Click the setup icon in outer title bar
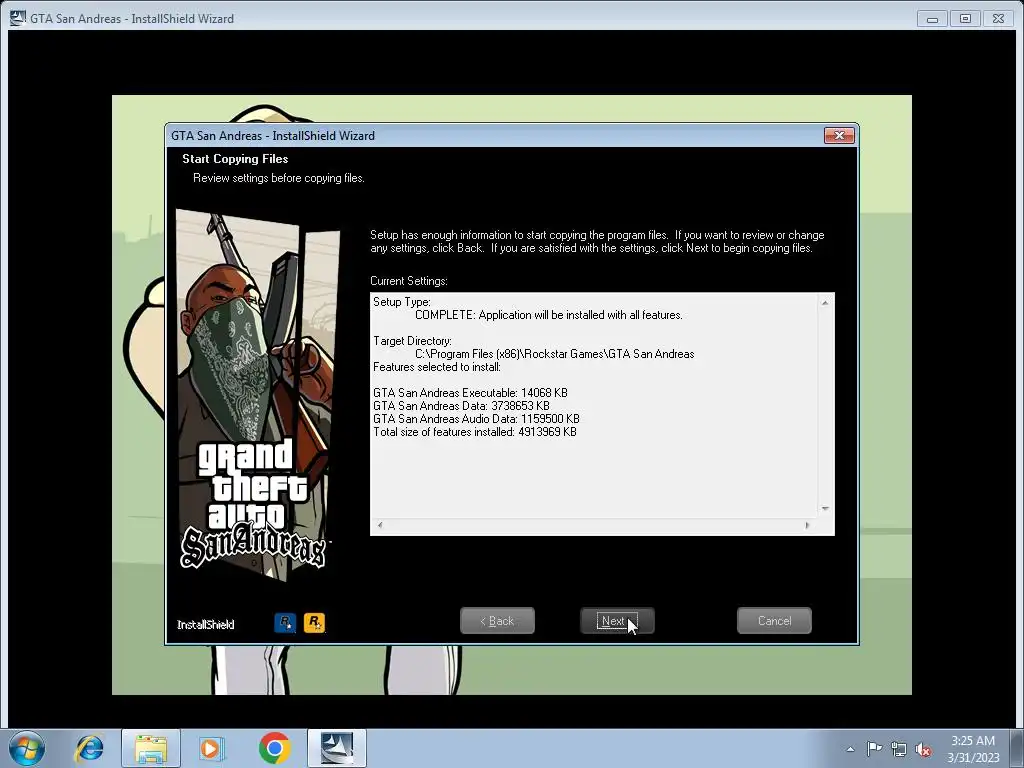Image resolution: width=1024 pixels, height=768 pixels. (x=18, y=18)
